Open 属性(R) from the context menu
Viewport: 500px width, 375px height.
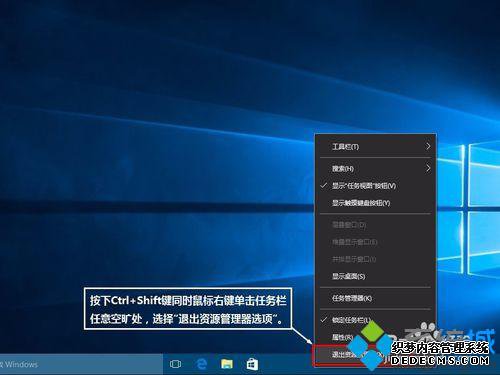click(375, 337)
